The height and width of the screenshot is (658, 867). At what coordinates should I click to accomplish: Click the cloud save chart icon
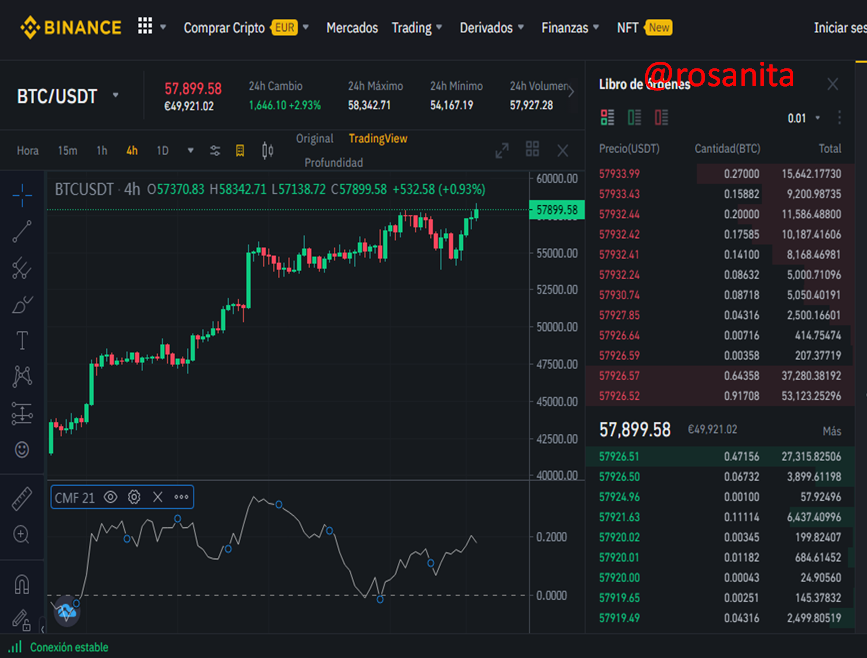click(x=66, y=611)
